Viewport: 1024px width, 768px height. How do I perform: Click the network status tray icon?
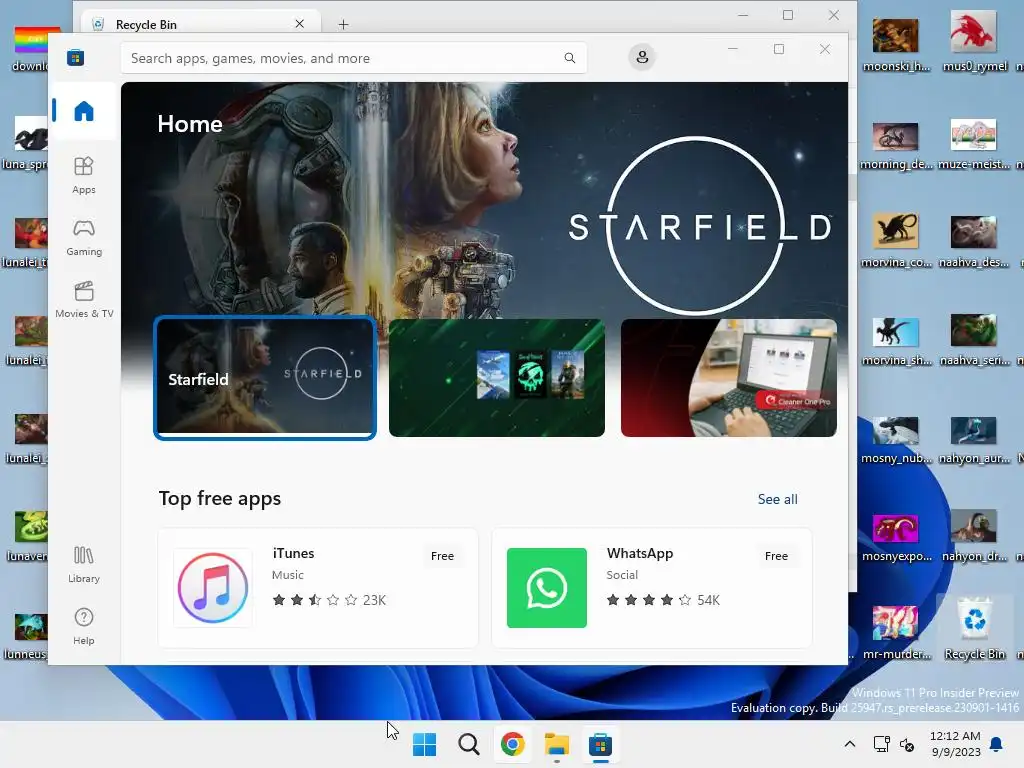coord(882,744)
